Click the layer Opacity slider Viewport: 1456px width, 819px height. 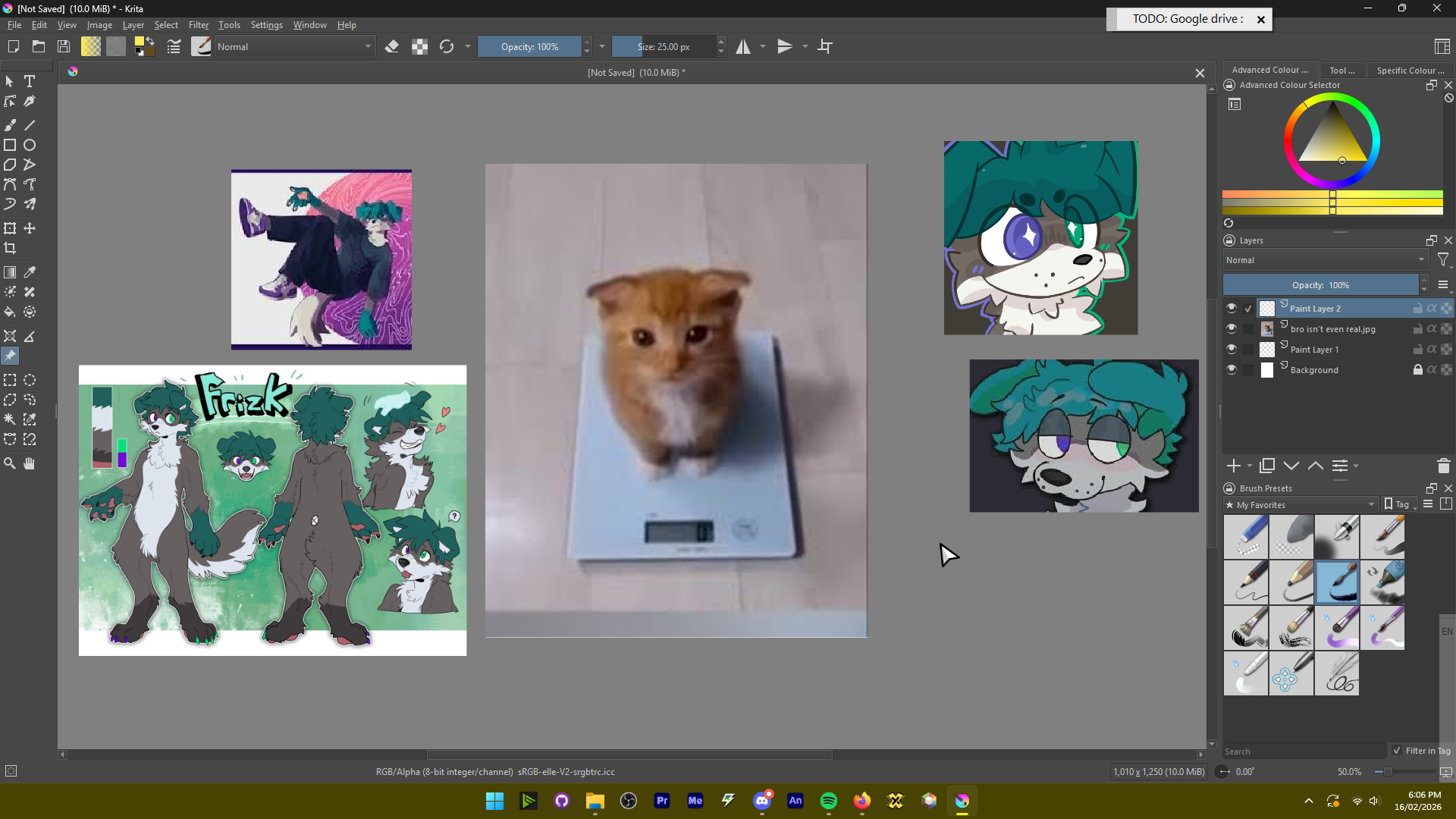(1320, 285)
